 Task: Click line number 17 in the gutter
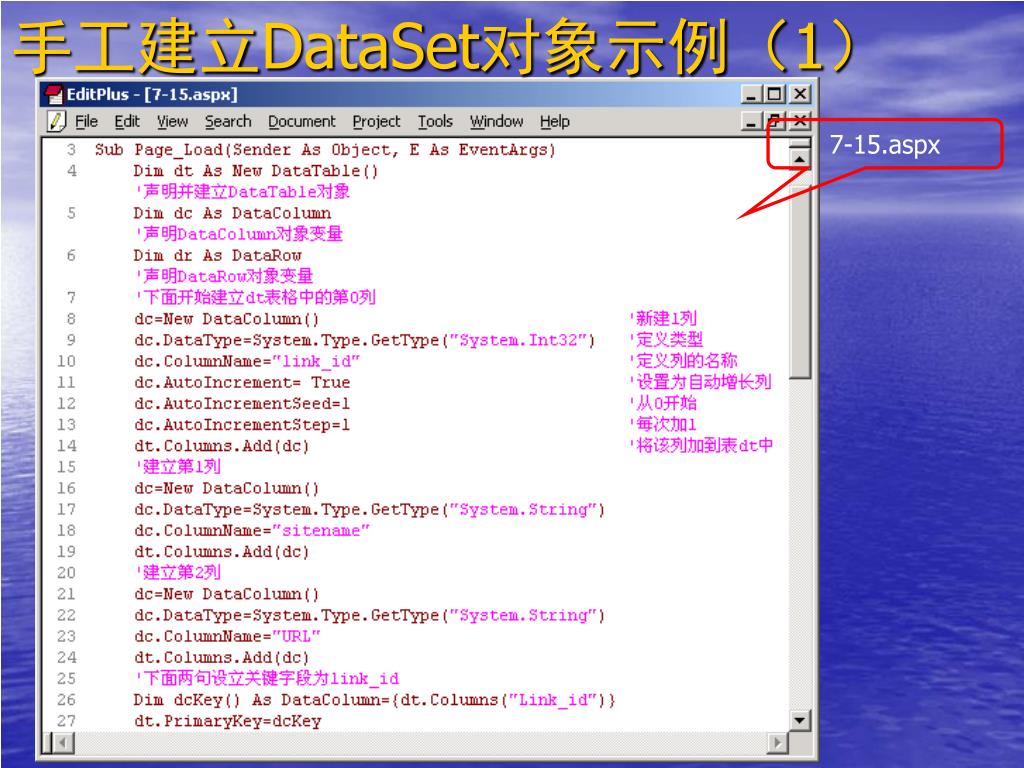point(66,509)
